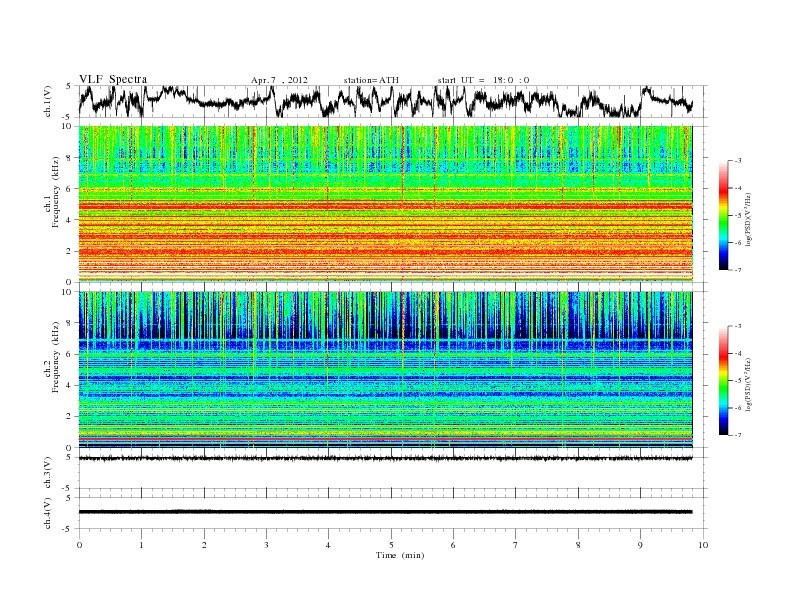Viewport: 792px width, 612px height.
Task: Click time axis tick label "6"
Action: 453,545
